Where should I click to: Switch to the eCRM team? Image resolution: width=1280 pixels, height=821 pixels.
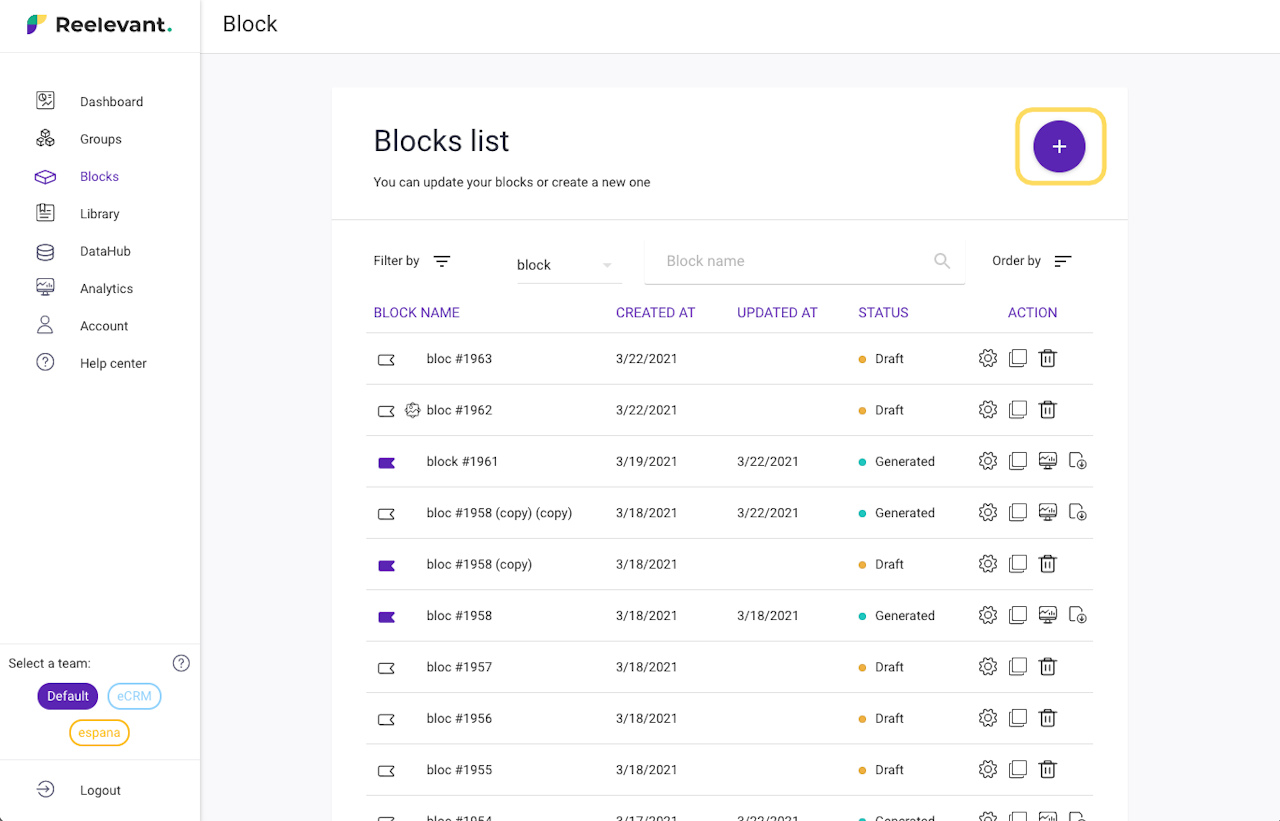[x=134, y=696]
